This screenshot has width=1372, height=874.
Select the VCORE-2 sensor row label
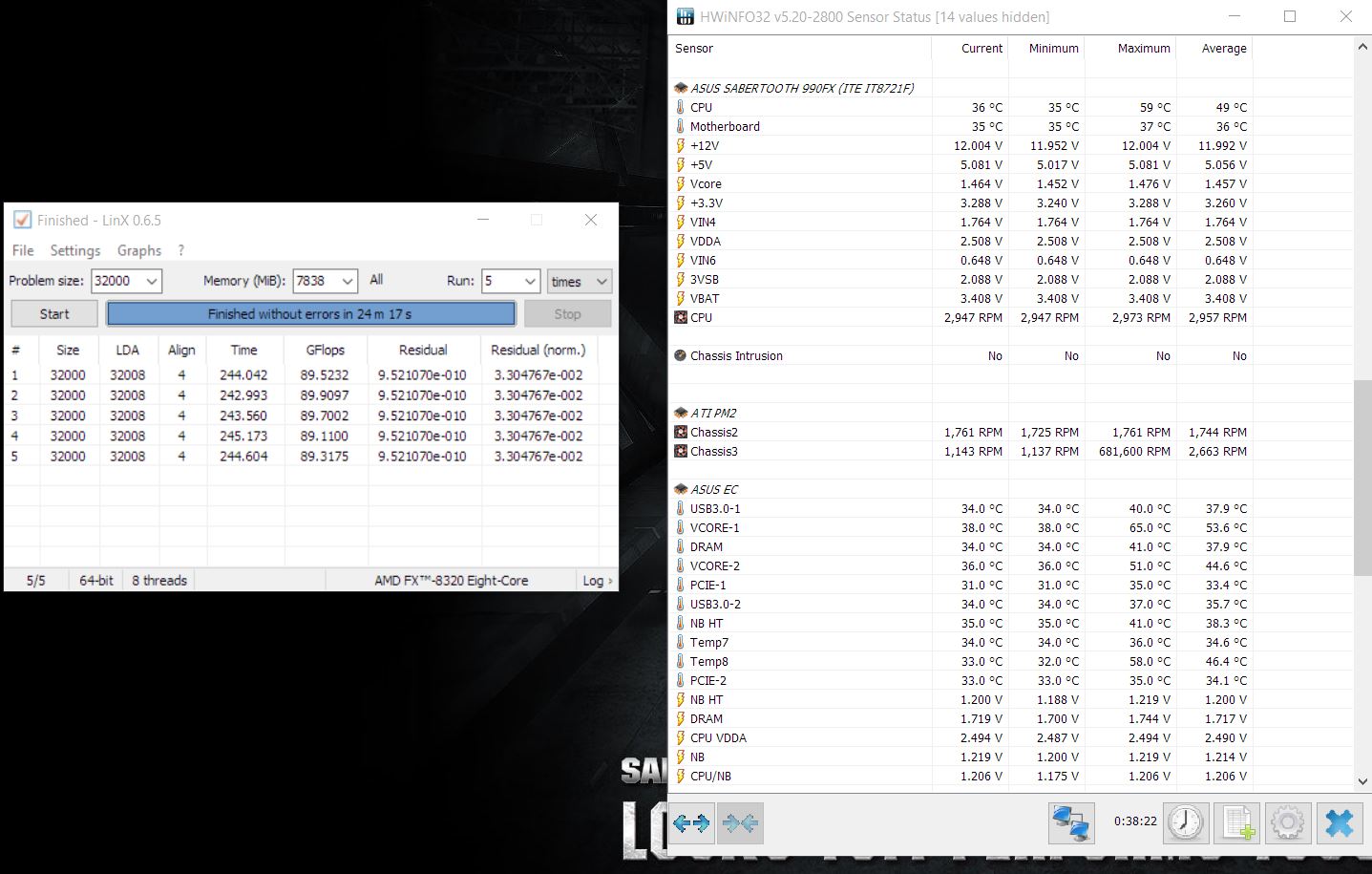pyautogui.click(x=715, y=565)
